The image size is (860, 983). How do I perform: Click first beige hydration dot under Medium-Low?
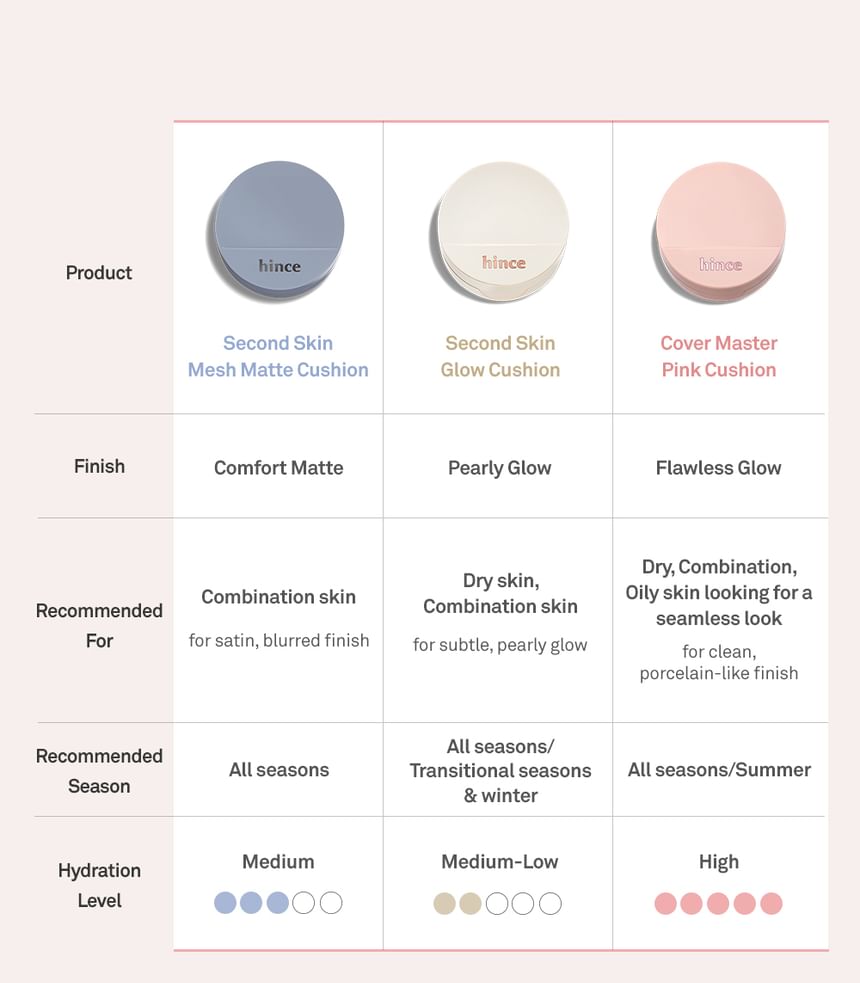pyautogui.click(x=445, y=904)
